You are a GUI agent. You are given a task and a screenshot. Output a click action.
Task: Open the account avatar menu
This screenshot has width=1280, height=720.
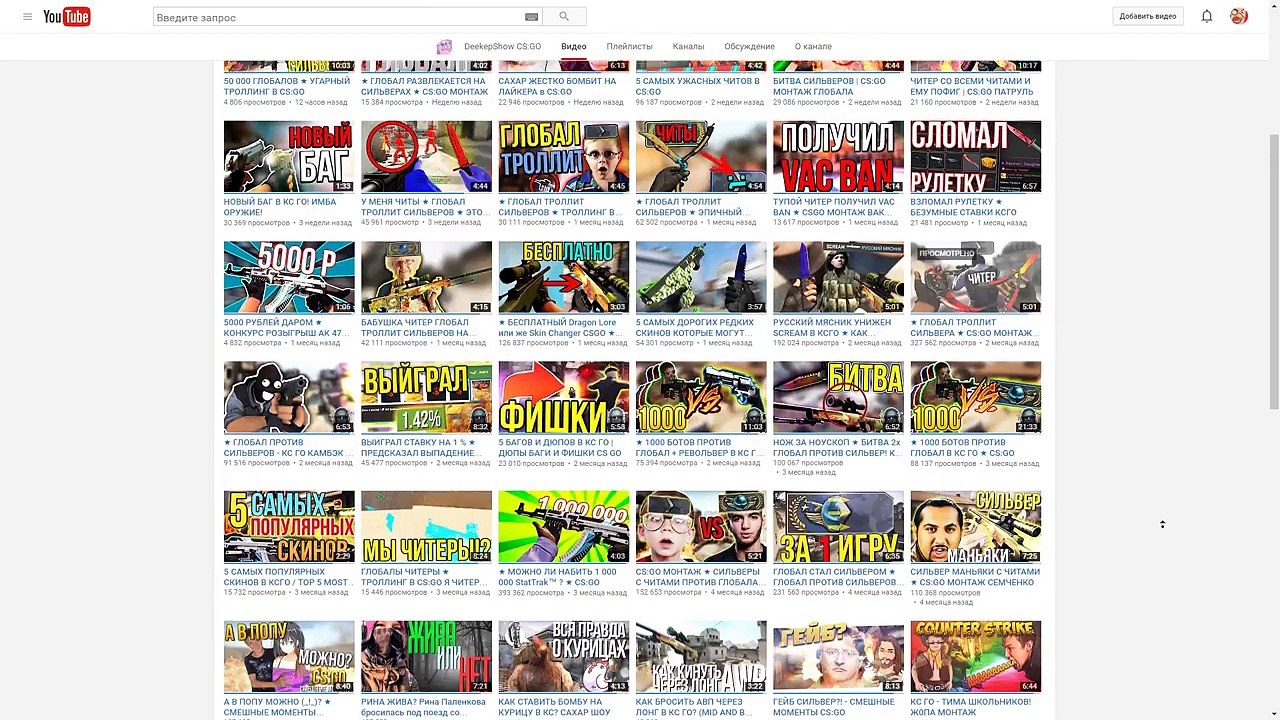pos(1239,17)
